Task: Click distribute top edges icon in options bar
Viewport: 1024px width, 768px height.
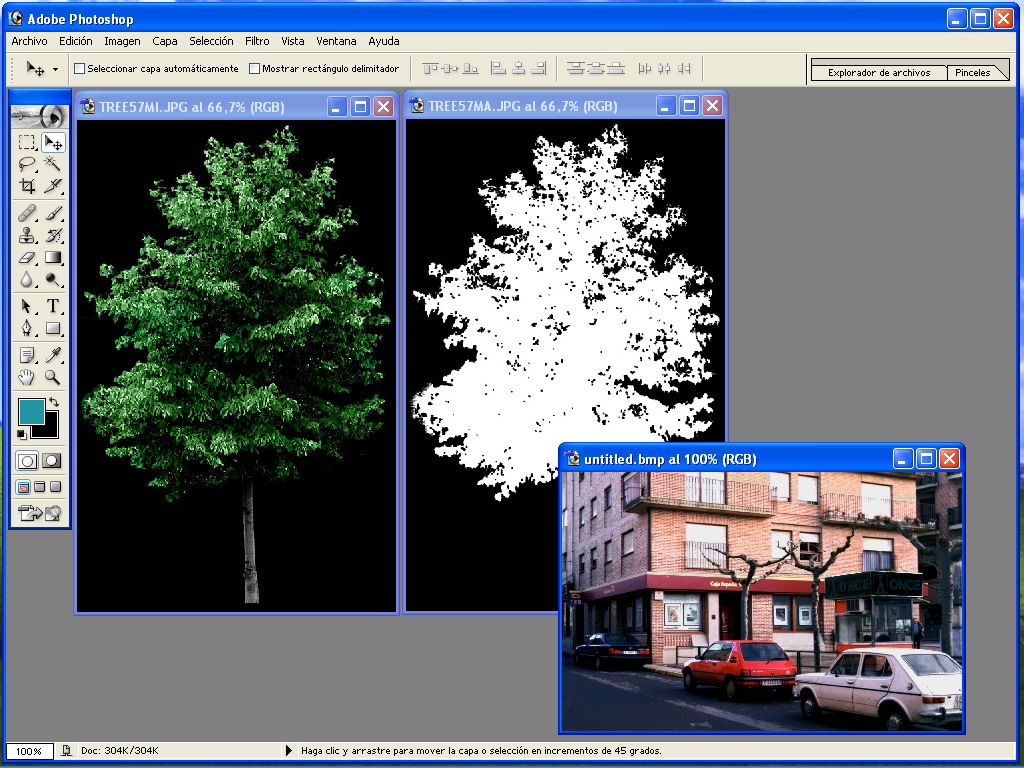Action: click(x=575, y=69)
